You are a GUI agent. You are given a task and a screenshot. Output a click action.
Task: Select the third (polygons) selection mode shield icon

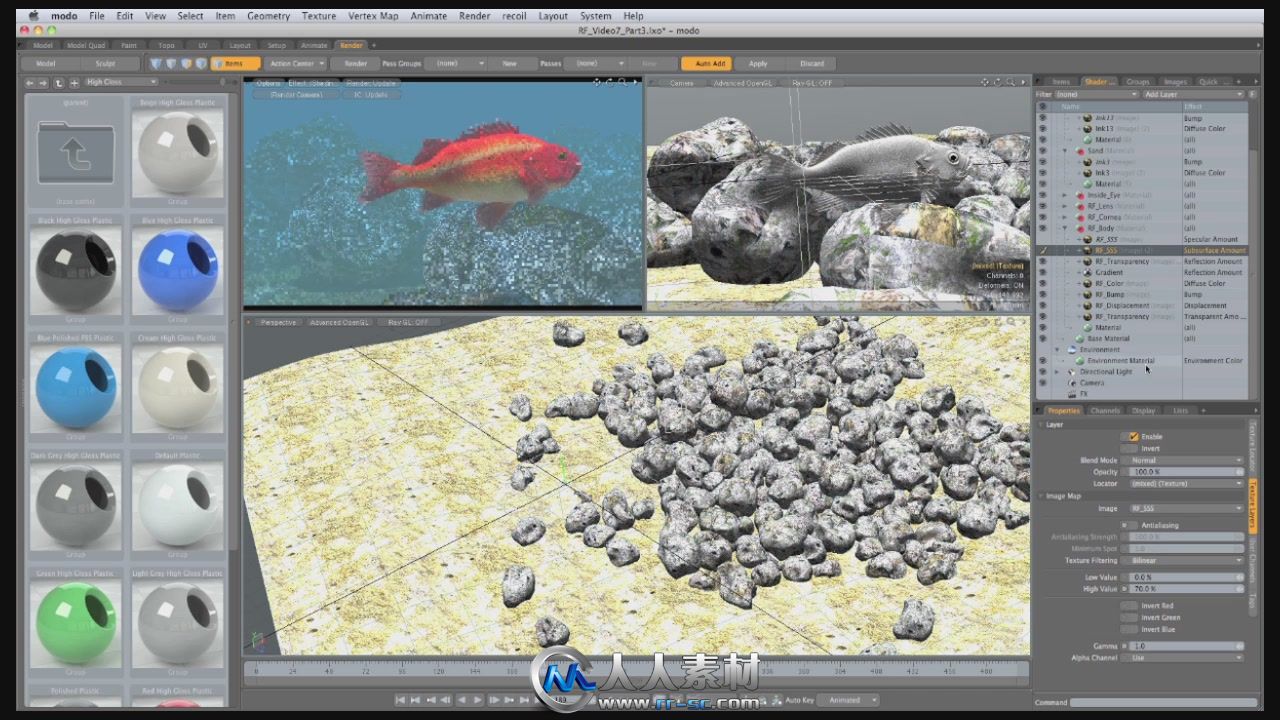tap(186, 63)
